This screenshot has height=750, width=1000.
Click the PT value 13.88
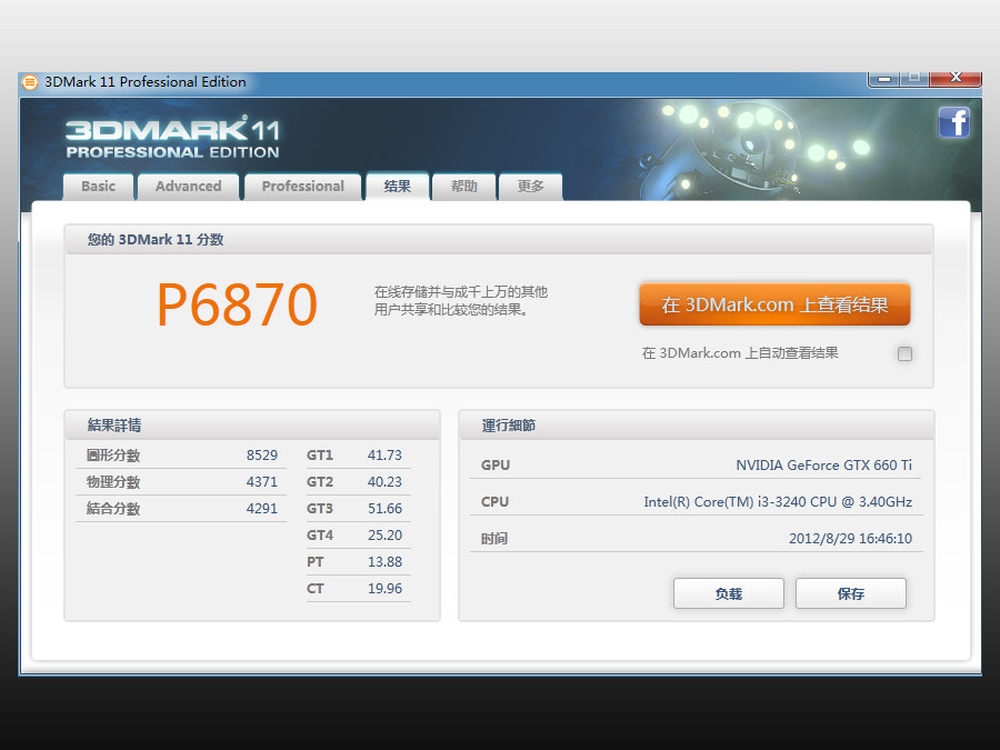[x=385, y=562]
